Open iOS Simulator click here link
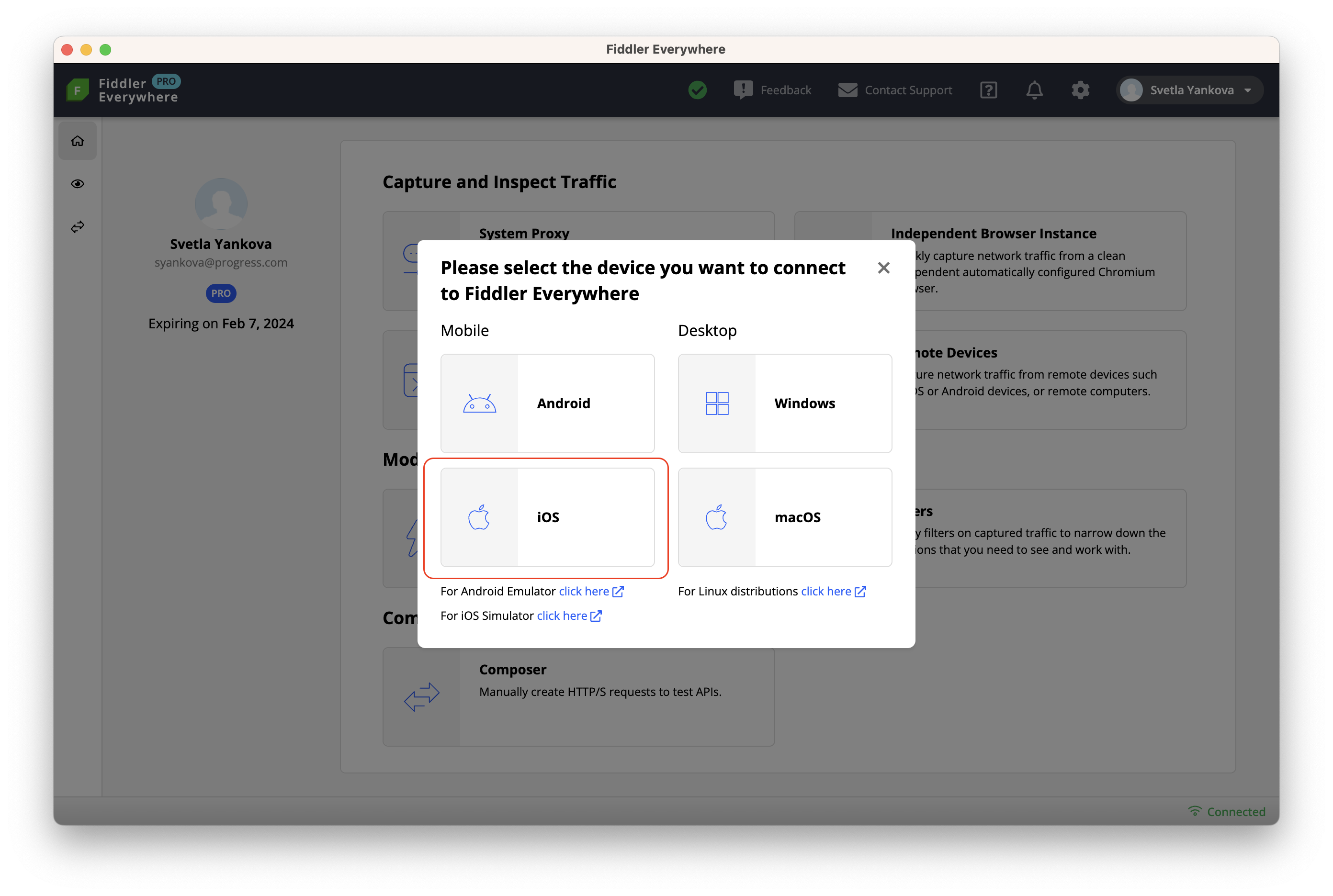This screenshot has width=1333, height=896. pyautogui.click(x=569, y=616)
